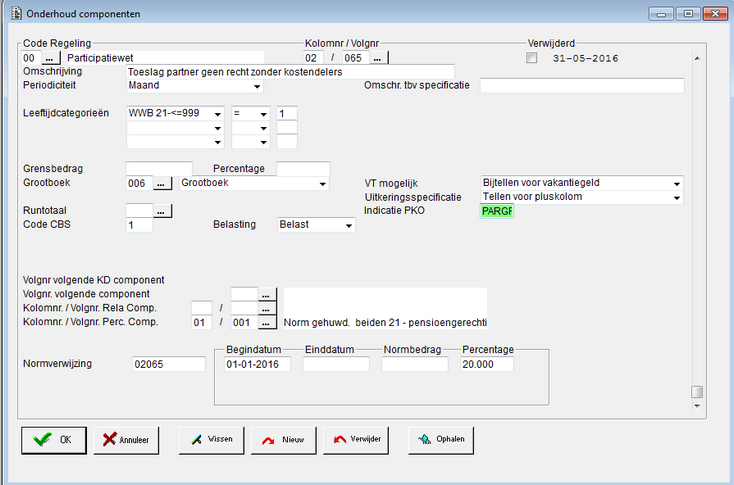Click the vertical scrollbar thumb
Image resolution: width=734 pixels, height=485 pixels.
click(697, 391)
